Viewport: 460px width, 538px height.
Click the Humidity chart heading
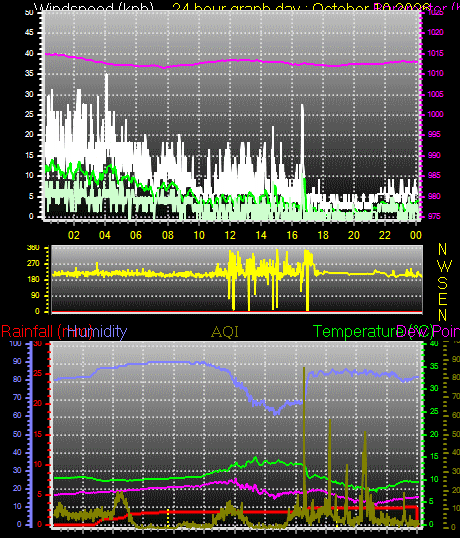97,331
